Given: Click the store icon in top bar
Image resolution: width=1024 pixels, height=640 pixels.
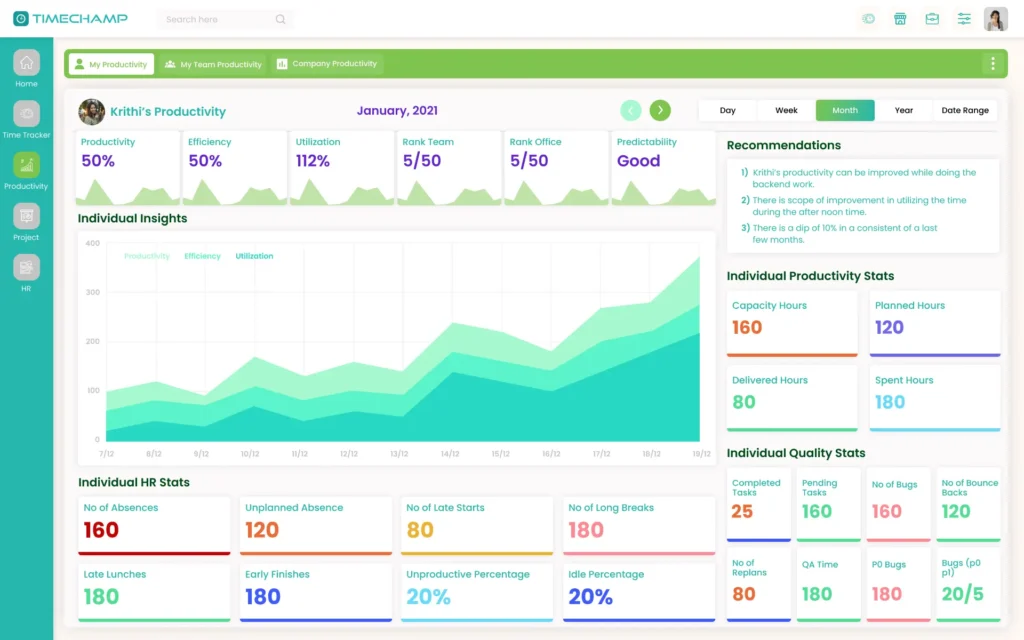Looking at the screenshot, I should pos(900,19).
